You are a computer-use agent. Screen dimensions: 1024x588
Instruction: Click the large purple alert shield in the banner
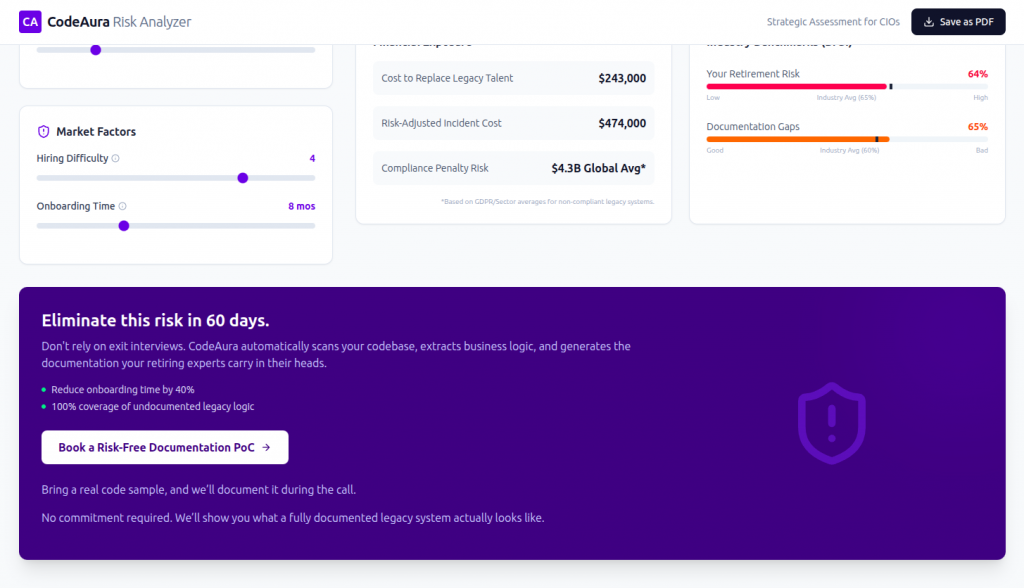[x=831, y=421]
